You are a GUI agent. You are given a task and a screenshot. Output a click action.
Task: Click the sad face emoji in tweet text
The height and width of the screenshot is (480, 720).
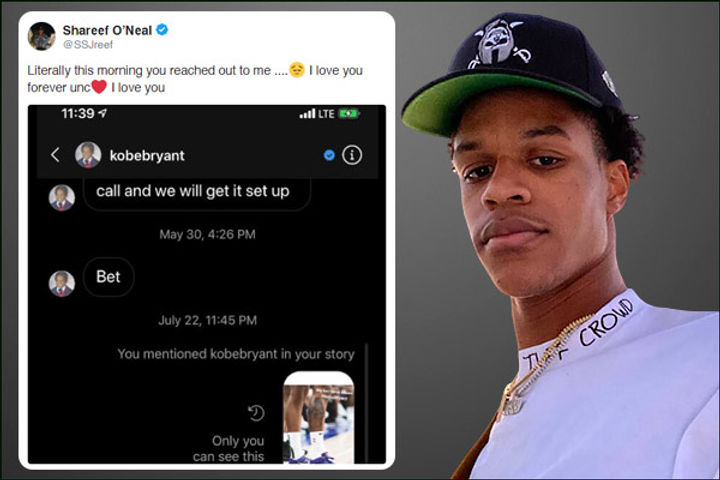click(297, 69)
